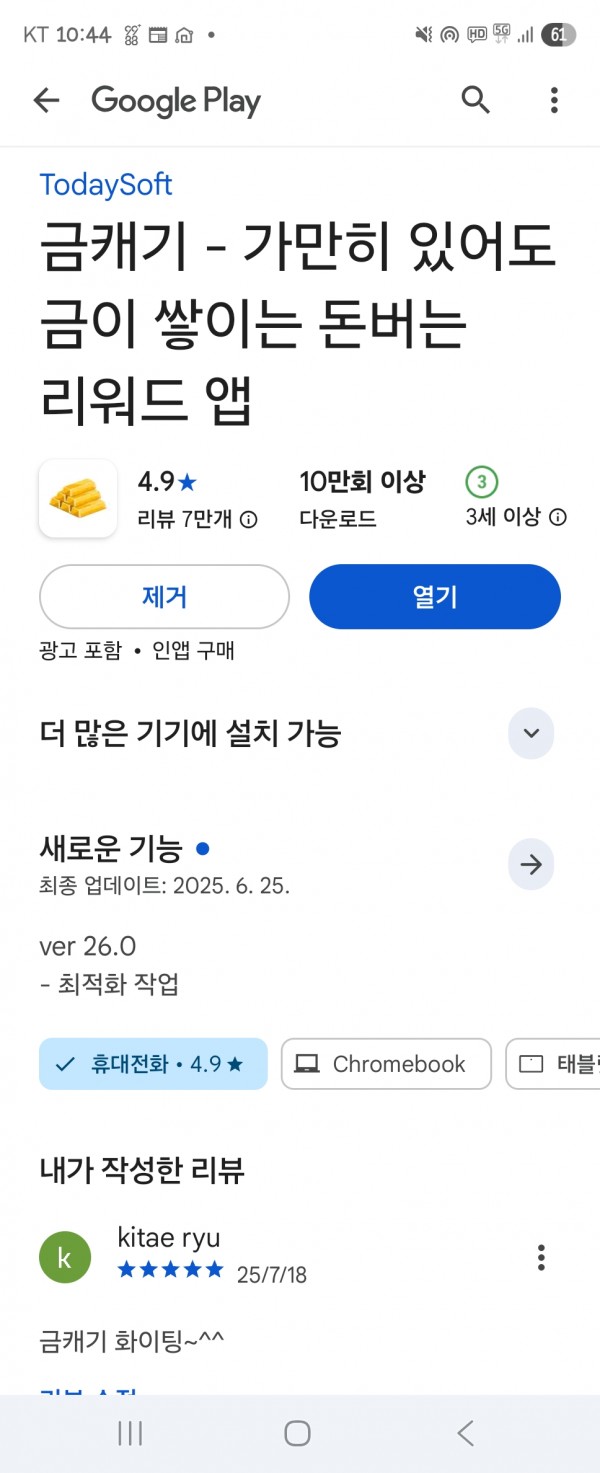This screenshot has height=1473, width=600.
Task: Tap the info icon next to 리뷰 7만개
Action: (x=249, y=519)
